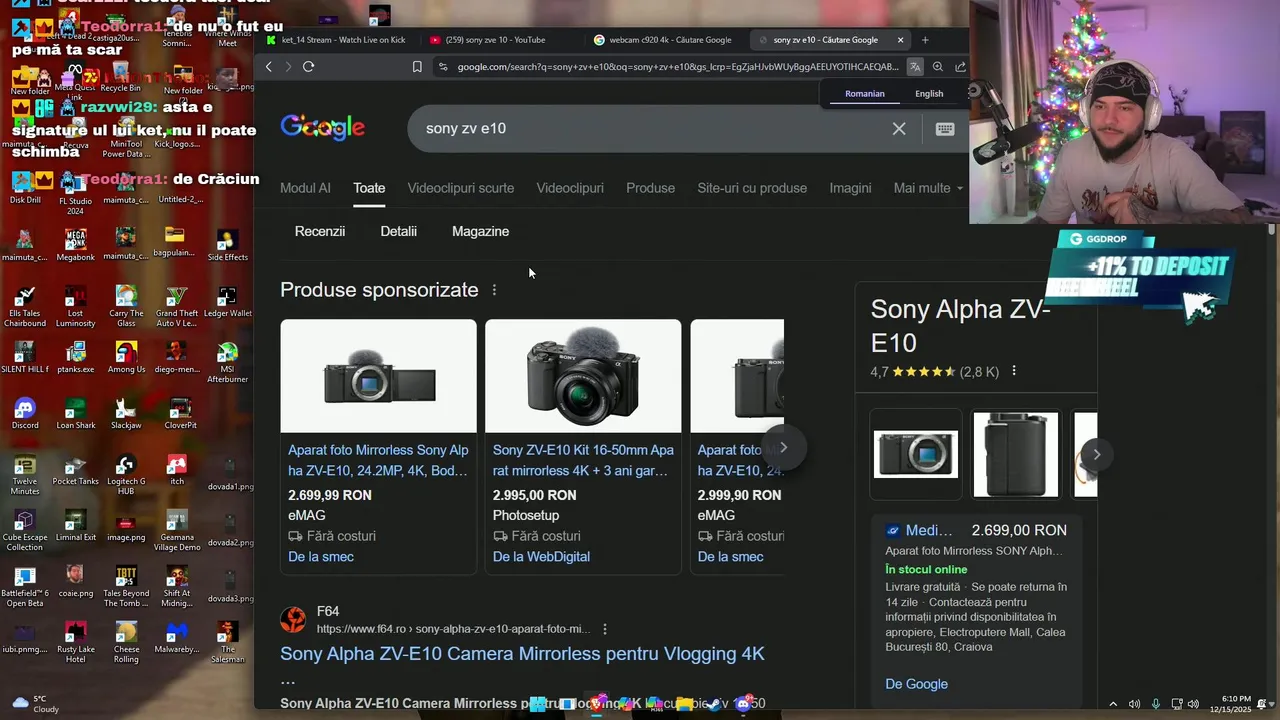Click the microphone icon in system tray

(1156, 704)
